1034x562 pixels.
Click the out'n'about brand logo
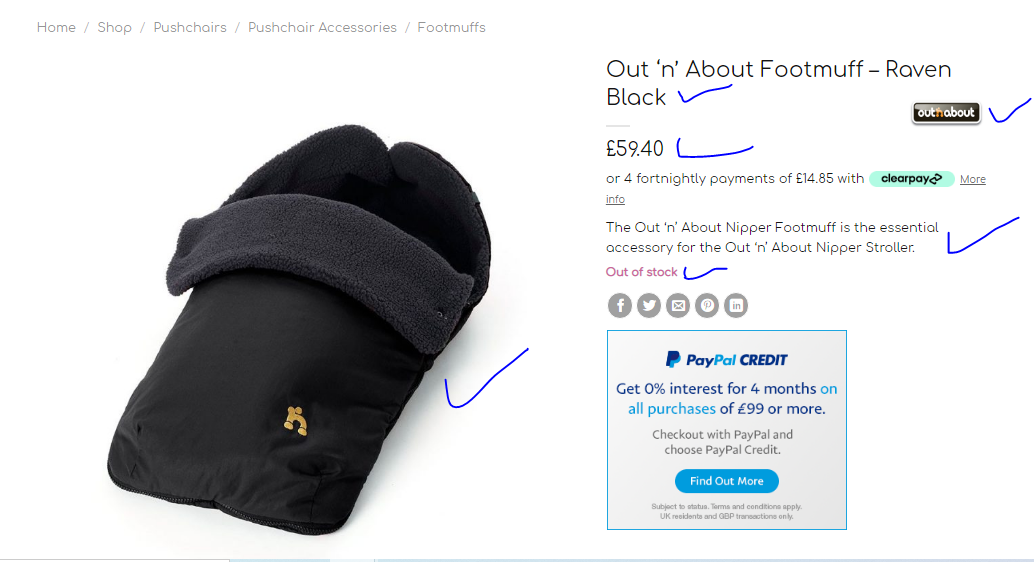pos(946,113)
